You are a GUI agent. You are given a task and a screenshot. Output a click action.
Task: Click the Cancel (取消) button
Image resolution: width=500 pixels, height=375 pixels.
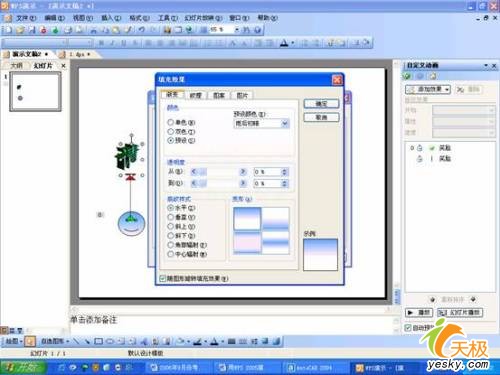321,117
